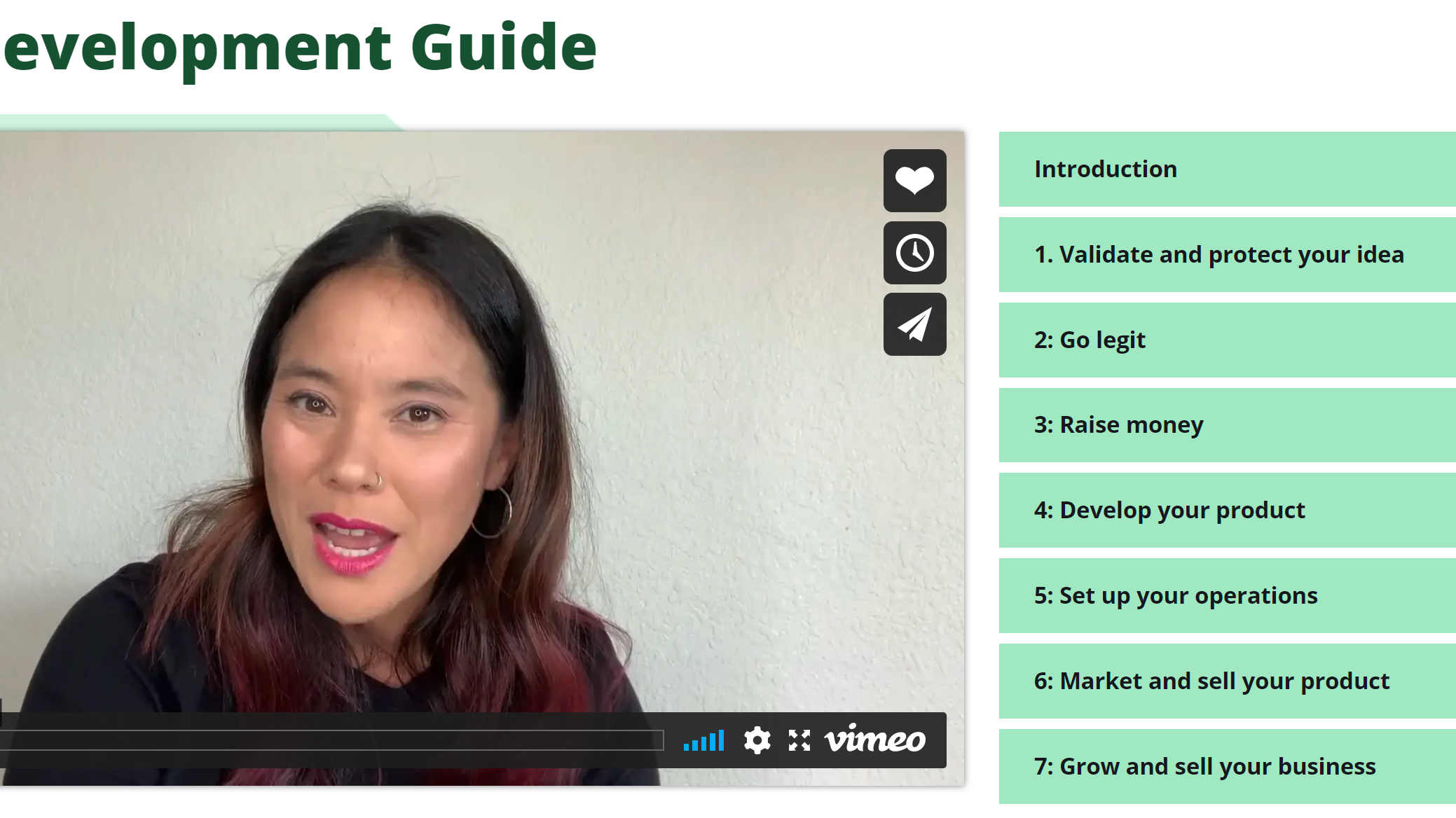This screenshot has width=1456, height=818.
Task: Share video using paper plane icon
Action: pos(914,324)
